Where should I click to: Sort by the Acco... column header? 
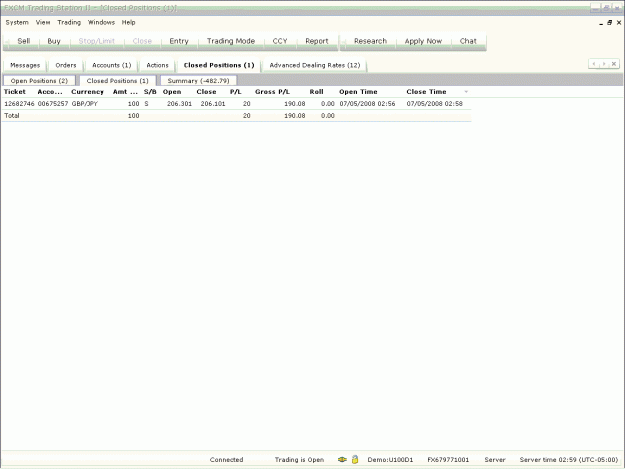50,92
